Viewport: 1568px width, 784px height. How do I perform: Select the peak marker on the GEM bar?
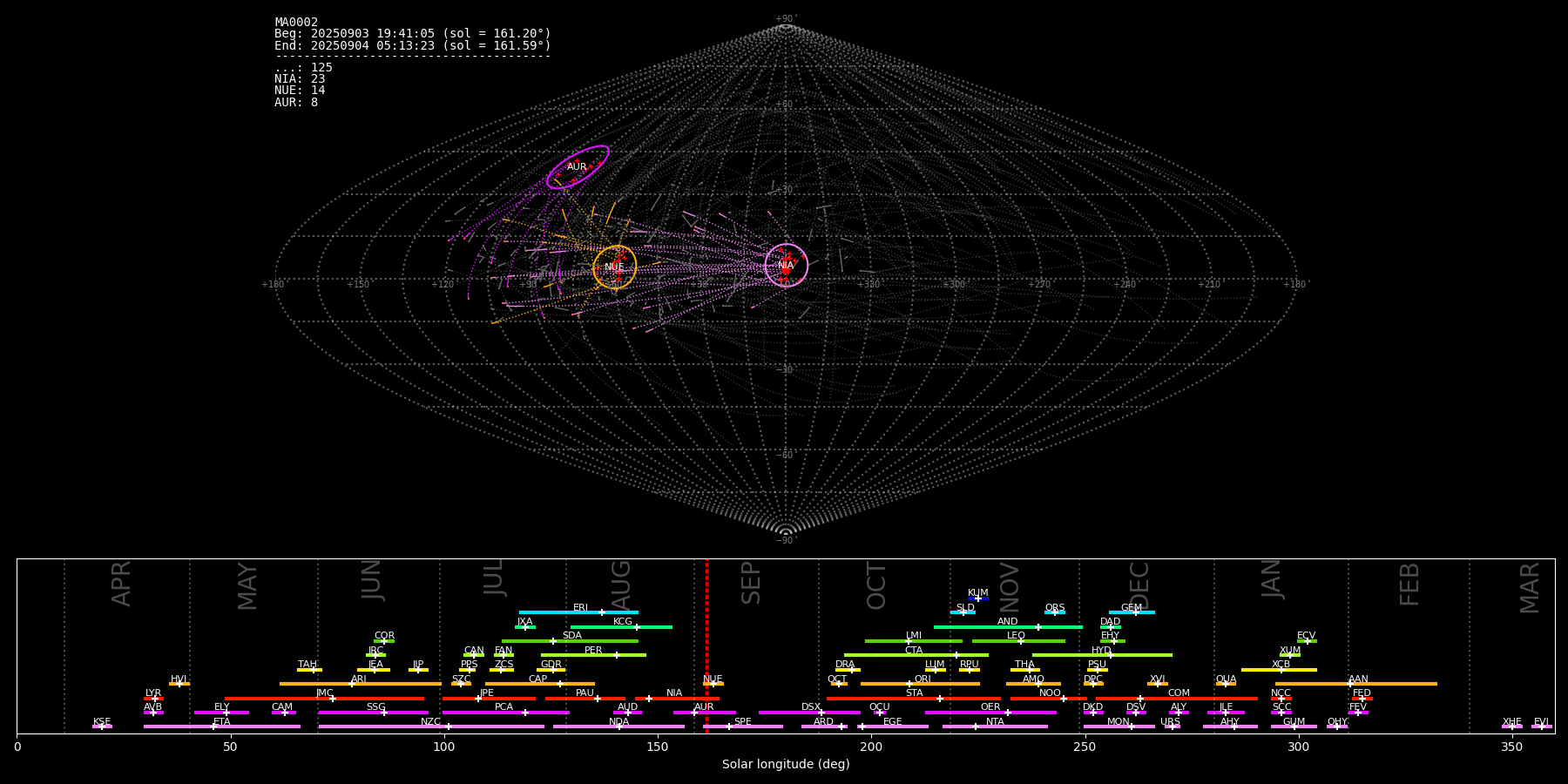click(1135, 612)
